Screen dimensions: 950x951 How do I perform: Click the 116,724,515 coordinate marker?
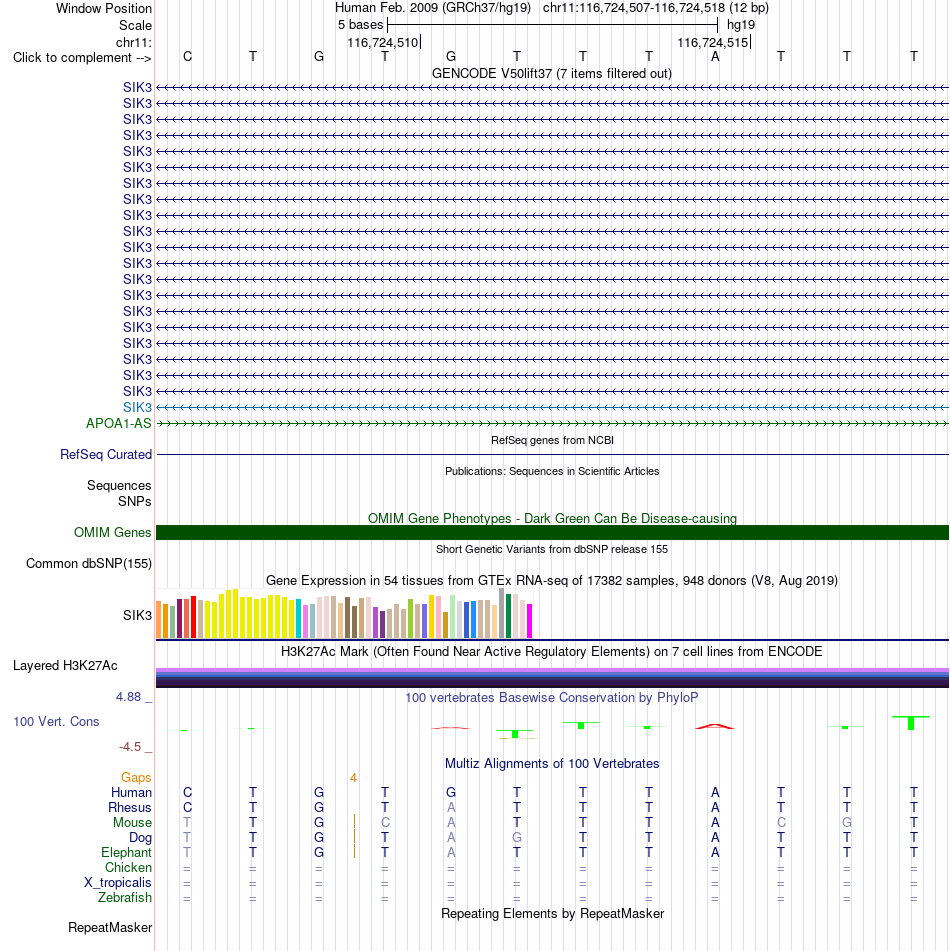point(713,42)
